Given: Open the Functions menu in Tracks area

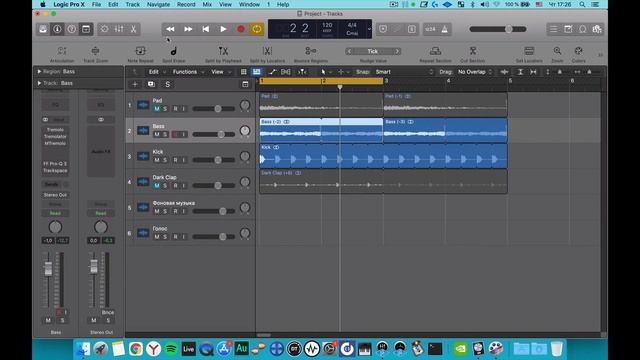Looking at the screenshot, I should point(188,72).
